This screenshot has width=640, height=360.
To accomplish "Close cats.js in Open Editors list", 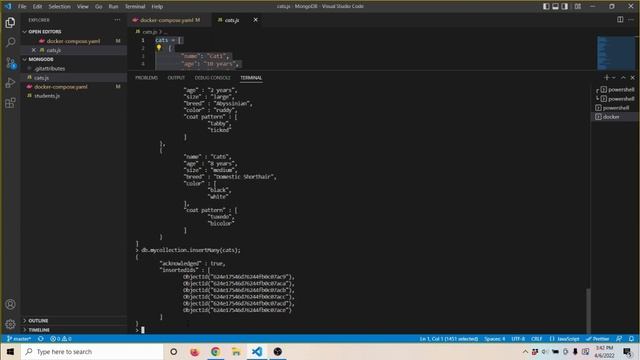I will 34,50.
